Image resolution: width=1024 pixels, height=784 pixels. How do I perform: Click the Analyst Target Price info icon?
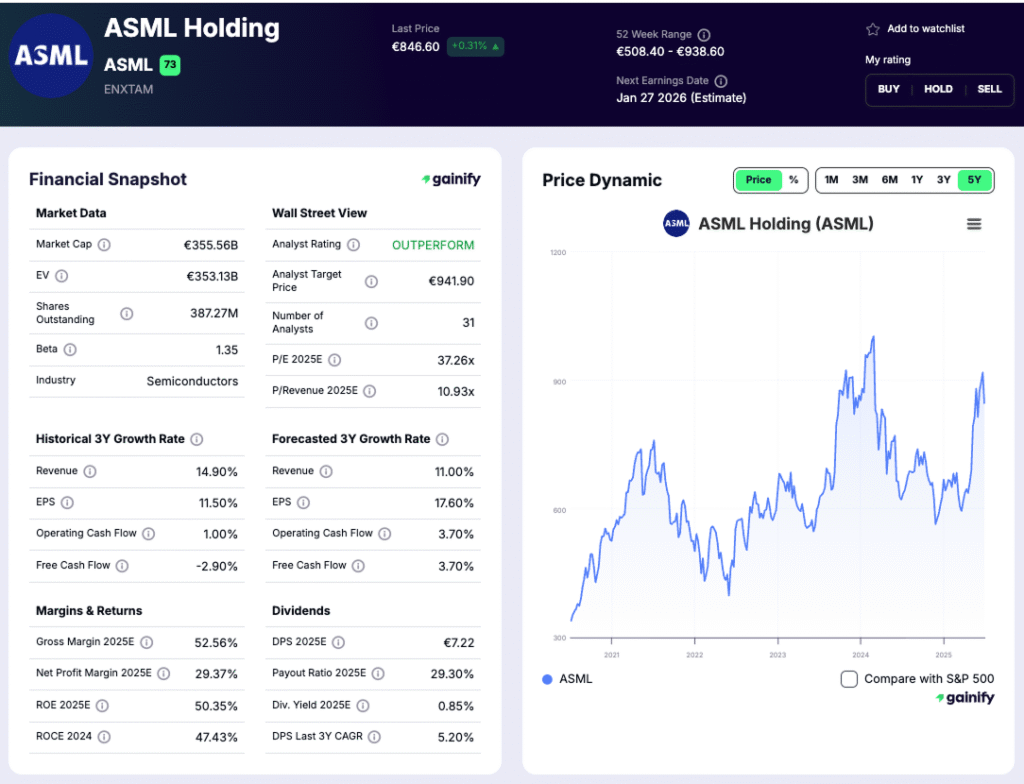371,281
